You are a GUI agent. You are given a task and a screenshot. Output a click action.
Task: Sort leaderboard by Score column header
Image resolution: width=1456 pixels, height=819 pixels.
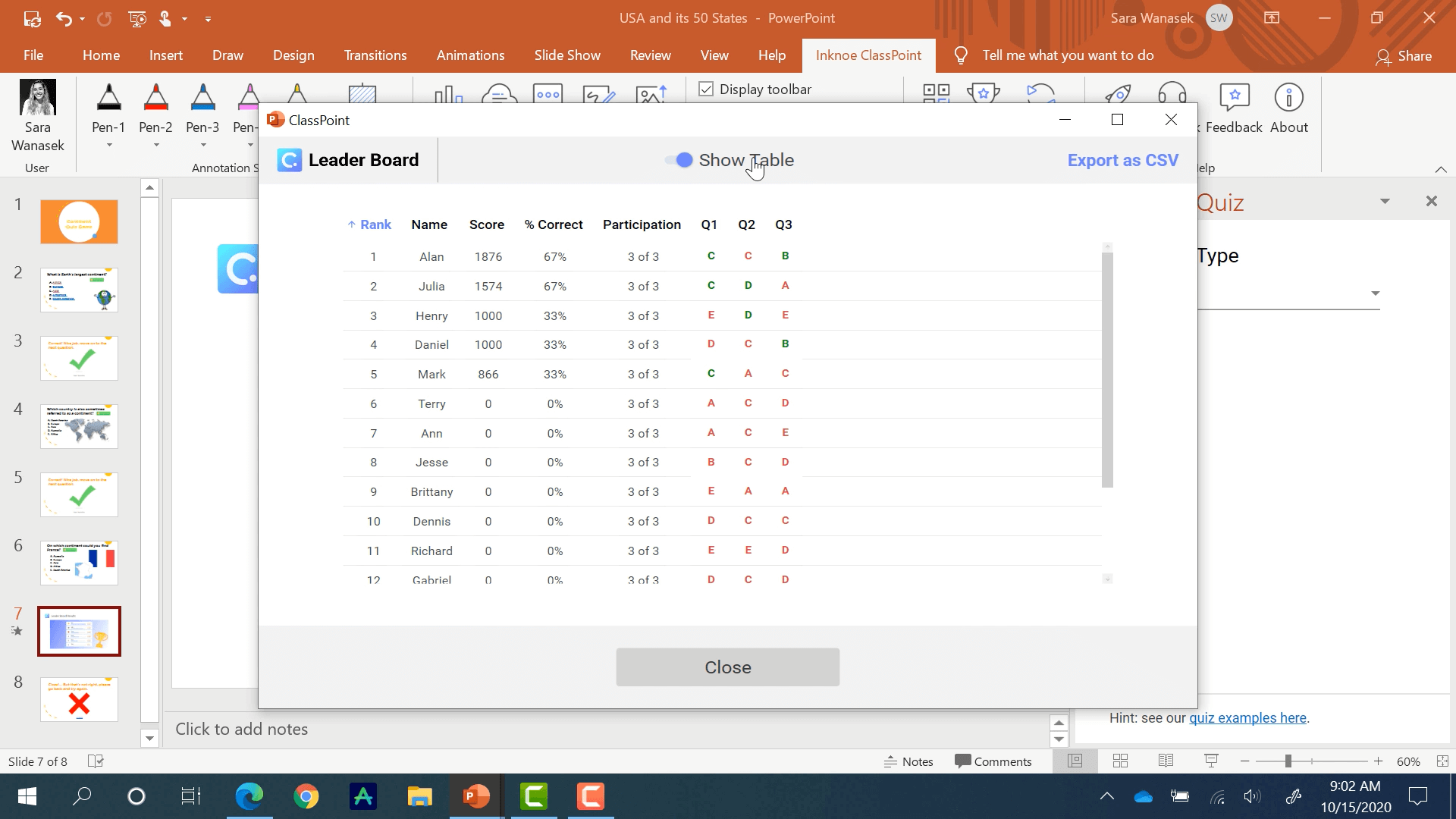487,224
